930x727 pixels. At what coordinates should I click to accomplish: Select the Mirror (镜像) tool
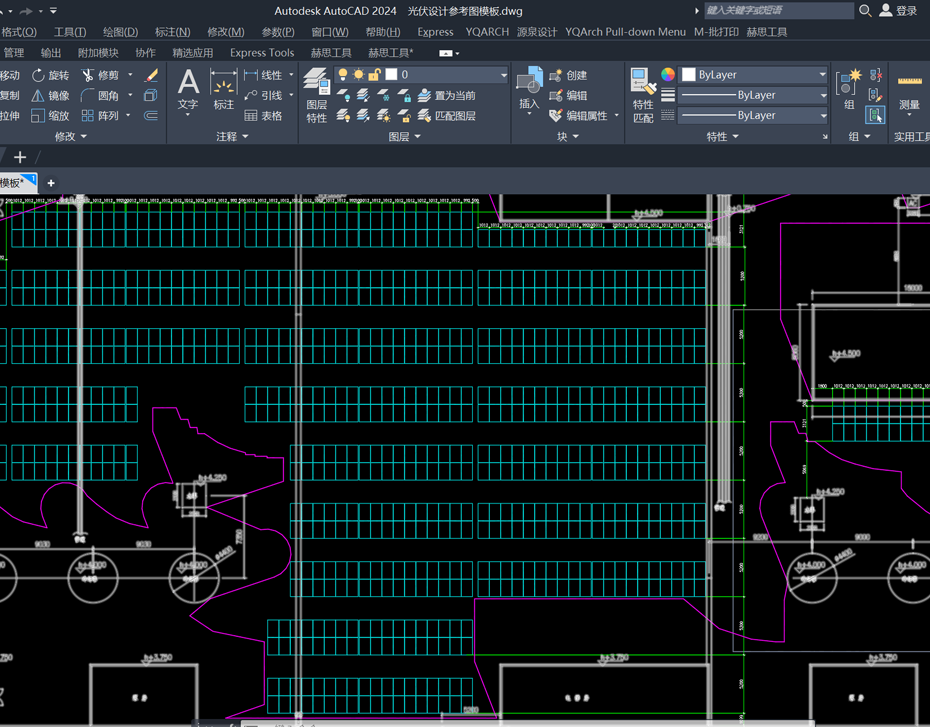[50, 95]
